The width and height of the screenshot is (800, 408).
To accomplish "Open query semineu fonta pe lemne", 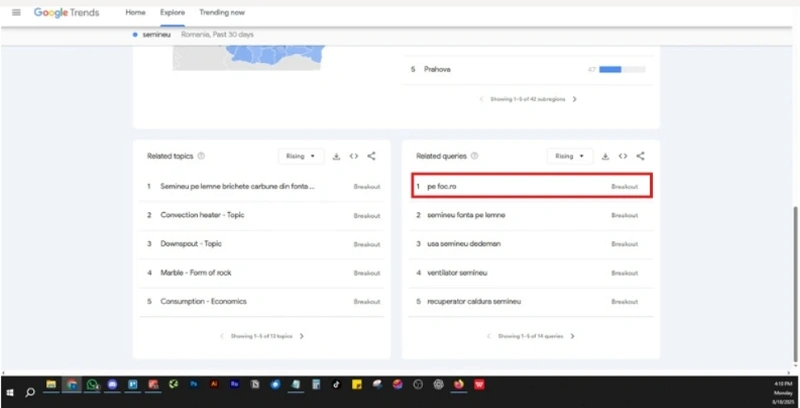I will [x=531, y=215].
